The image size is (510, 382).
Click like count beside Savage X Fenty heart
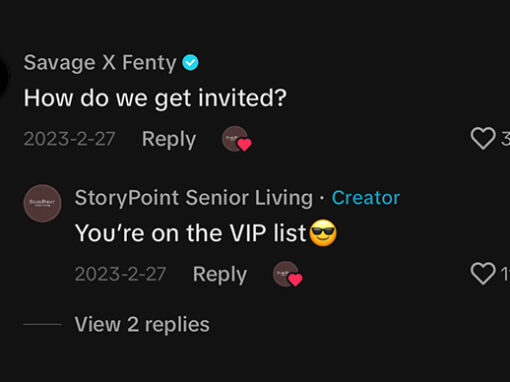[x=505, y=139]
